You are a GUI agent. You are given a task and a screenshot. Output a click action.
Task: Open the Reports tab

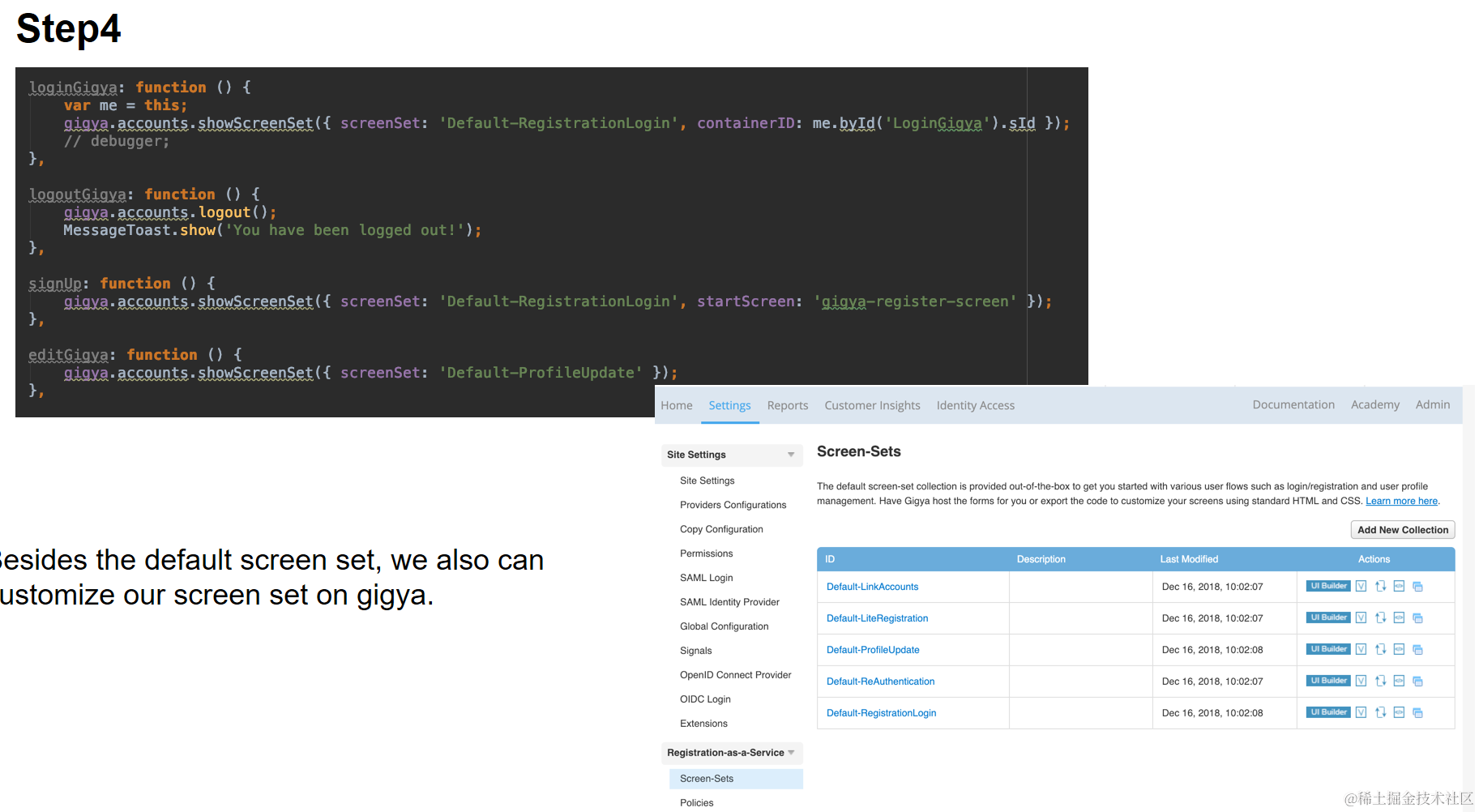point(788,405)
